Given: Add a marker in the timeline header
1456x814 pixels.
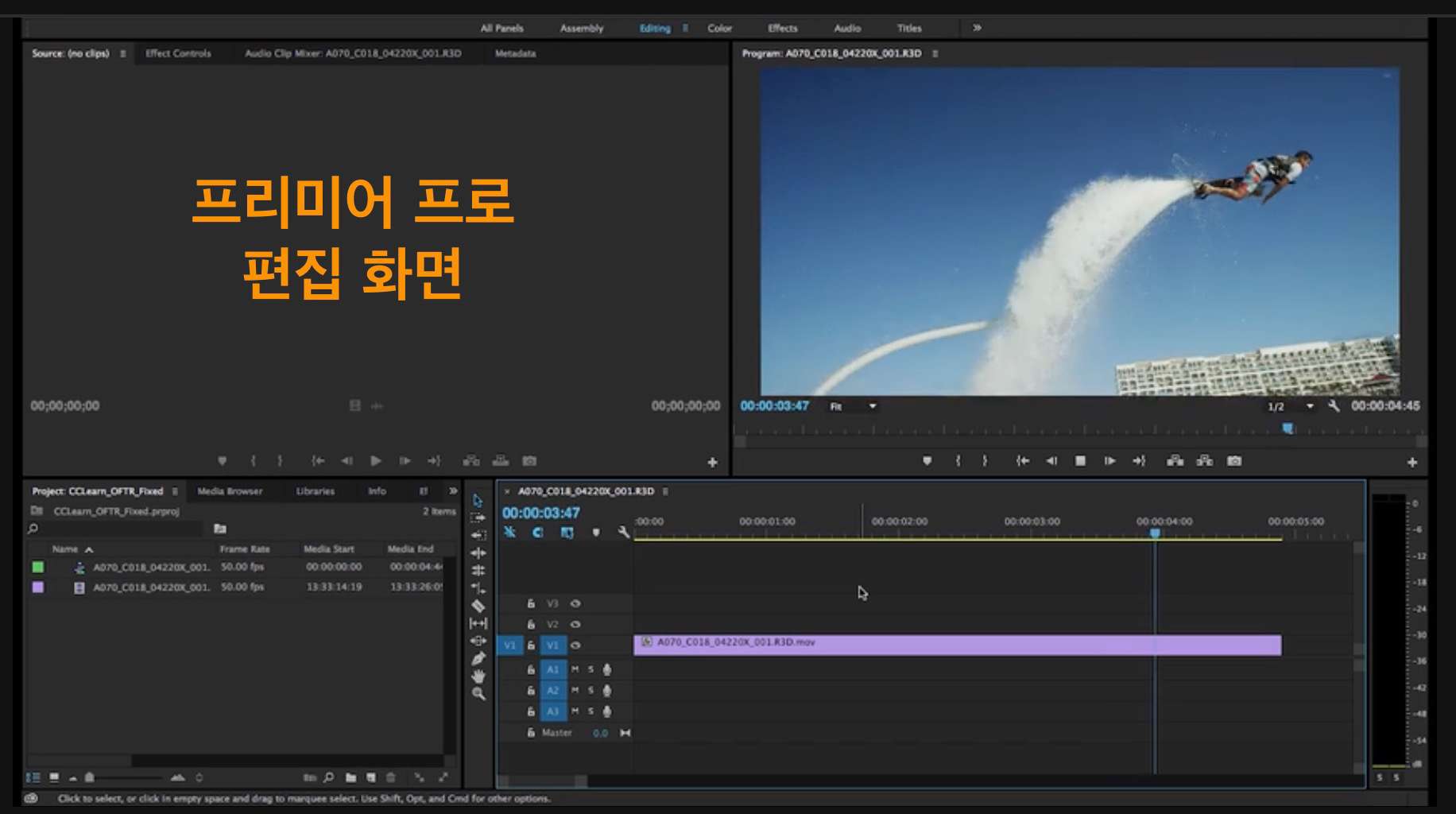Looking at the screenshot, I should [x=596, y=533].
